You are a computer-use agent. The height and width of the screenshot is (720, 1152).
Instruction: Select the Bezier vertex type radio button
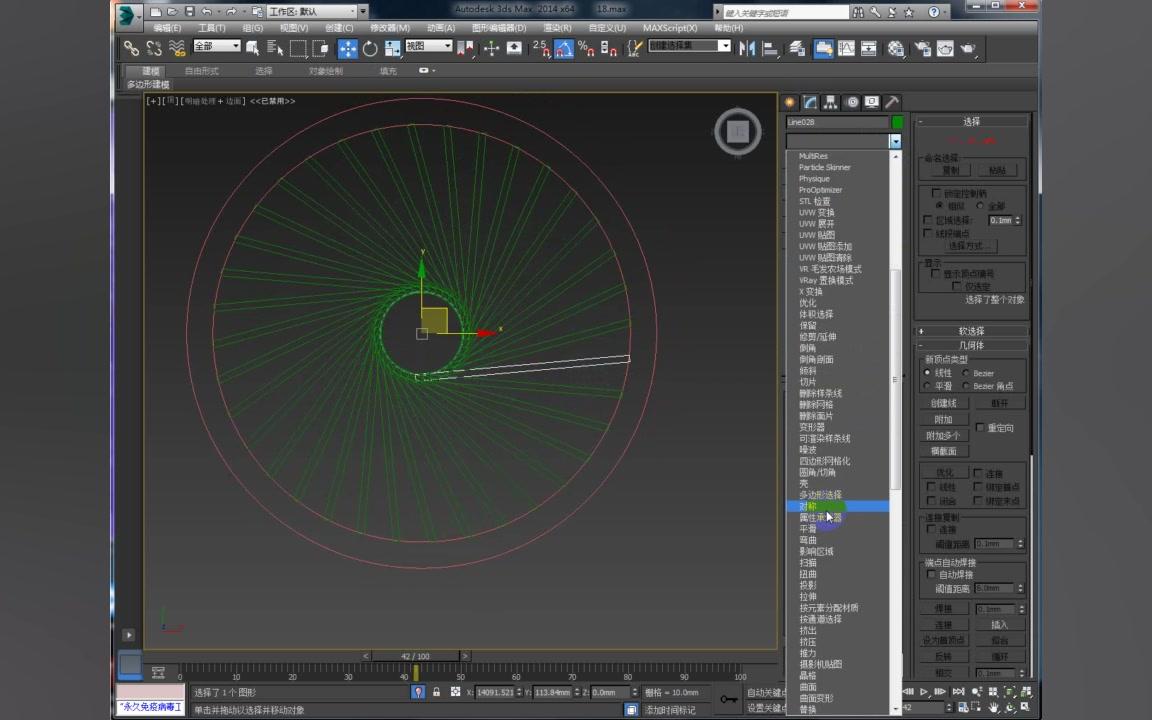click(x=965, y=373)
